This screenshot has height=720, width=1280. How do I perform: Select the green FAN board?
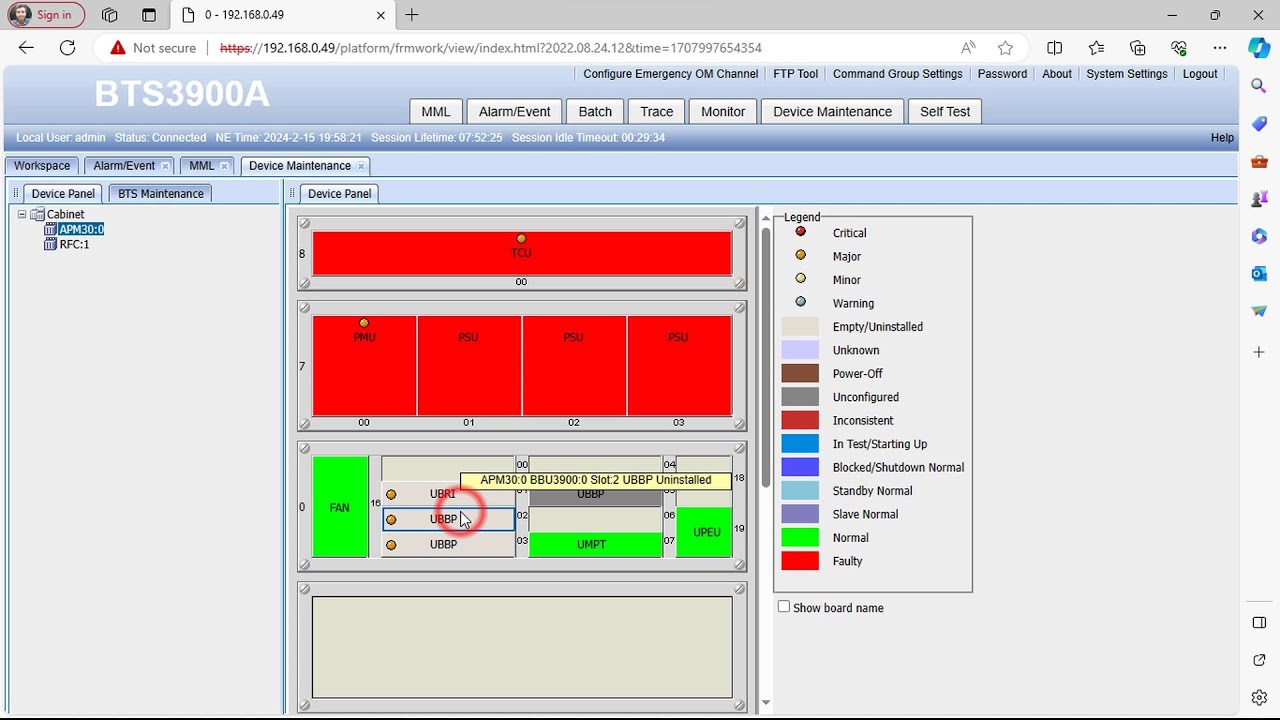click(x=340, y=507)
